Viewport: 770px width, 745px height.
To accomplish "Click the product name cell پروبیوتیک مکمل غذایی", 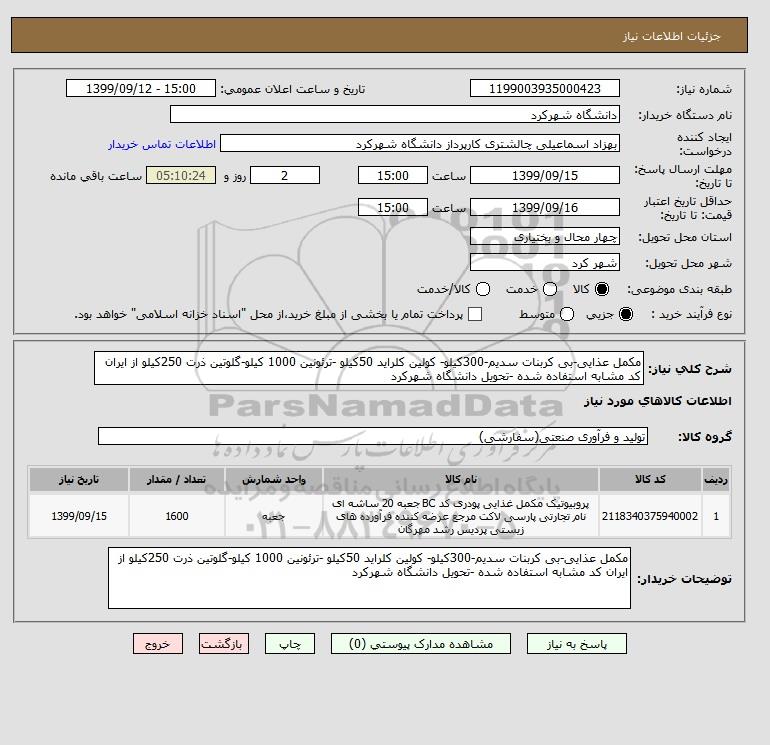I will pos(461,516).
